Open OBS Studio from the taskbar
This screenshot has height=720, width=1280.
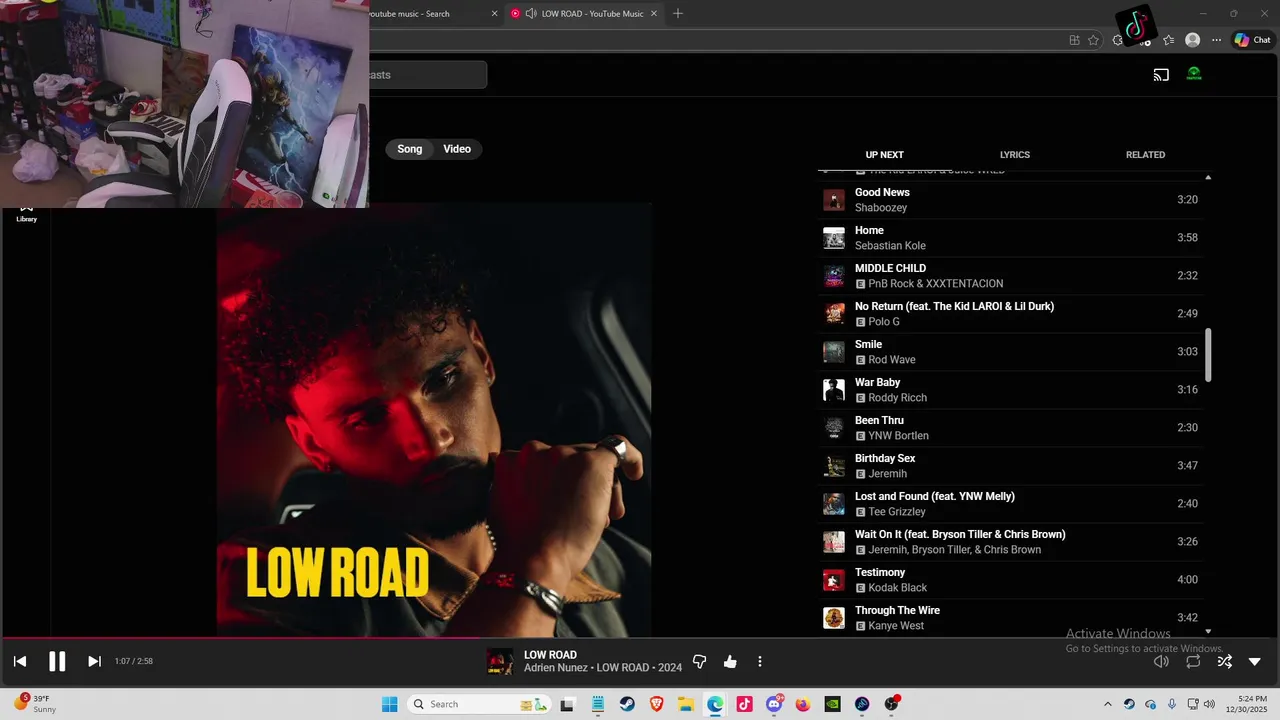click(891, 704)
